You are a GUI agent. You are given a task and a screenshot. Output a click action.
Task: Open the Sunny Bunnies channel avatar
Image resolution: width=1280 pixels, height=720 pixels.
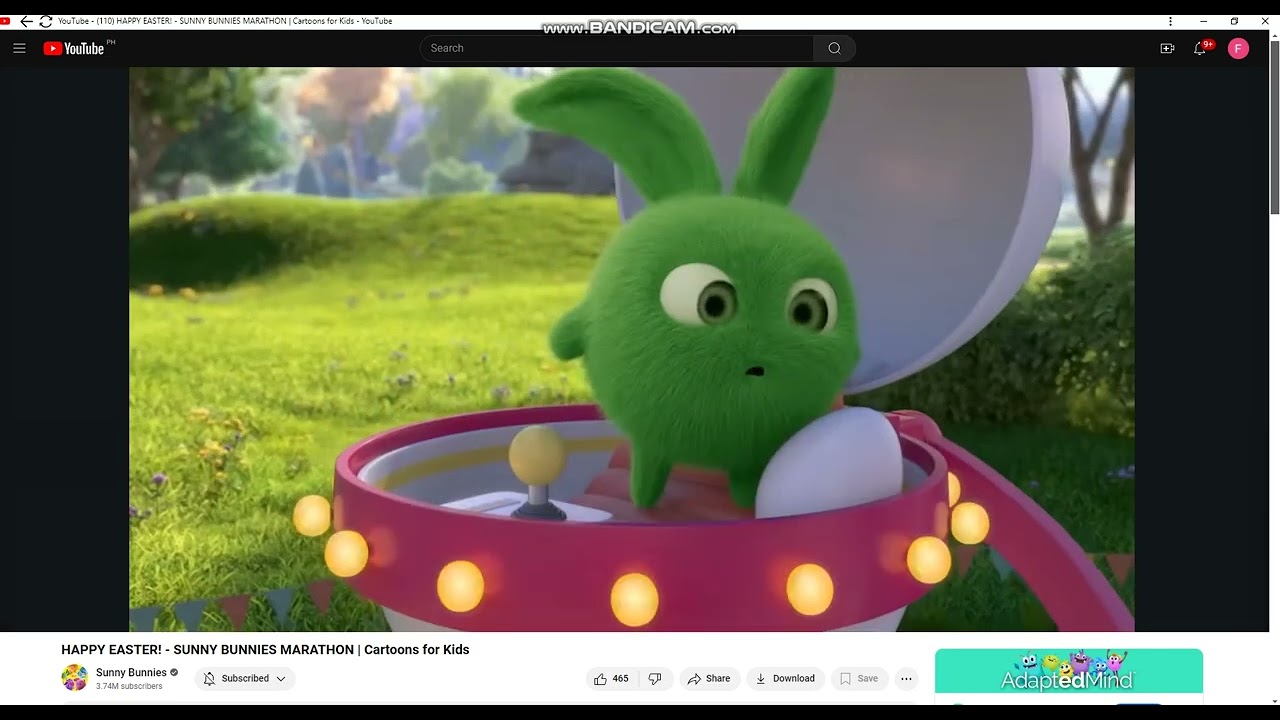(75, 678)
